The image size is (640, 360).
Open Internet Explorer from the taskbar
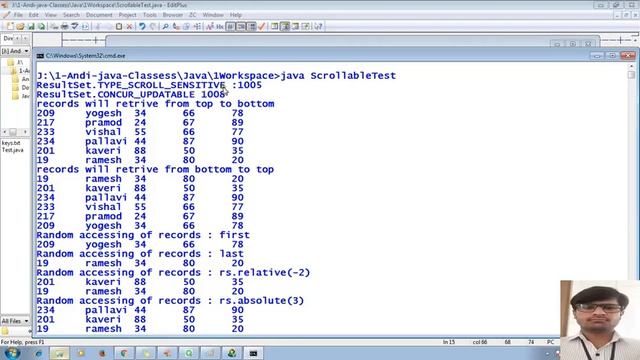tap(39, 353)
